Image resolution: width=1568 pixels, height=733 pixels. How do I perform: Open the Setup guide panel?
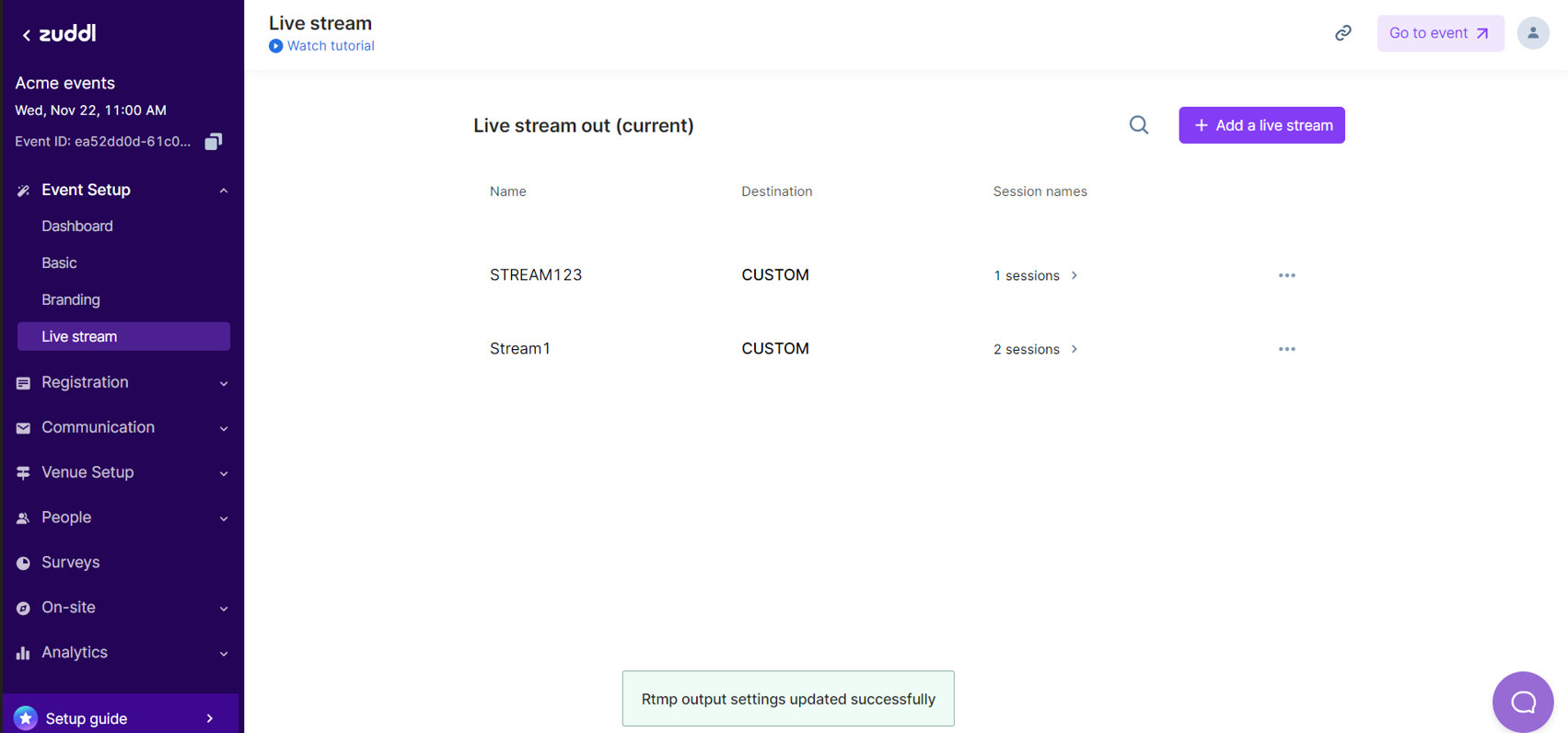122,718
